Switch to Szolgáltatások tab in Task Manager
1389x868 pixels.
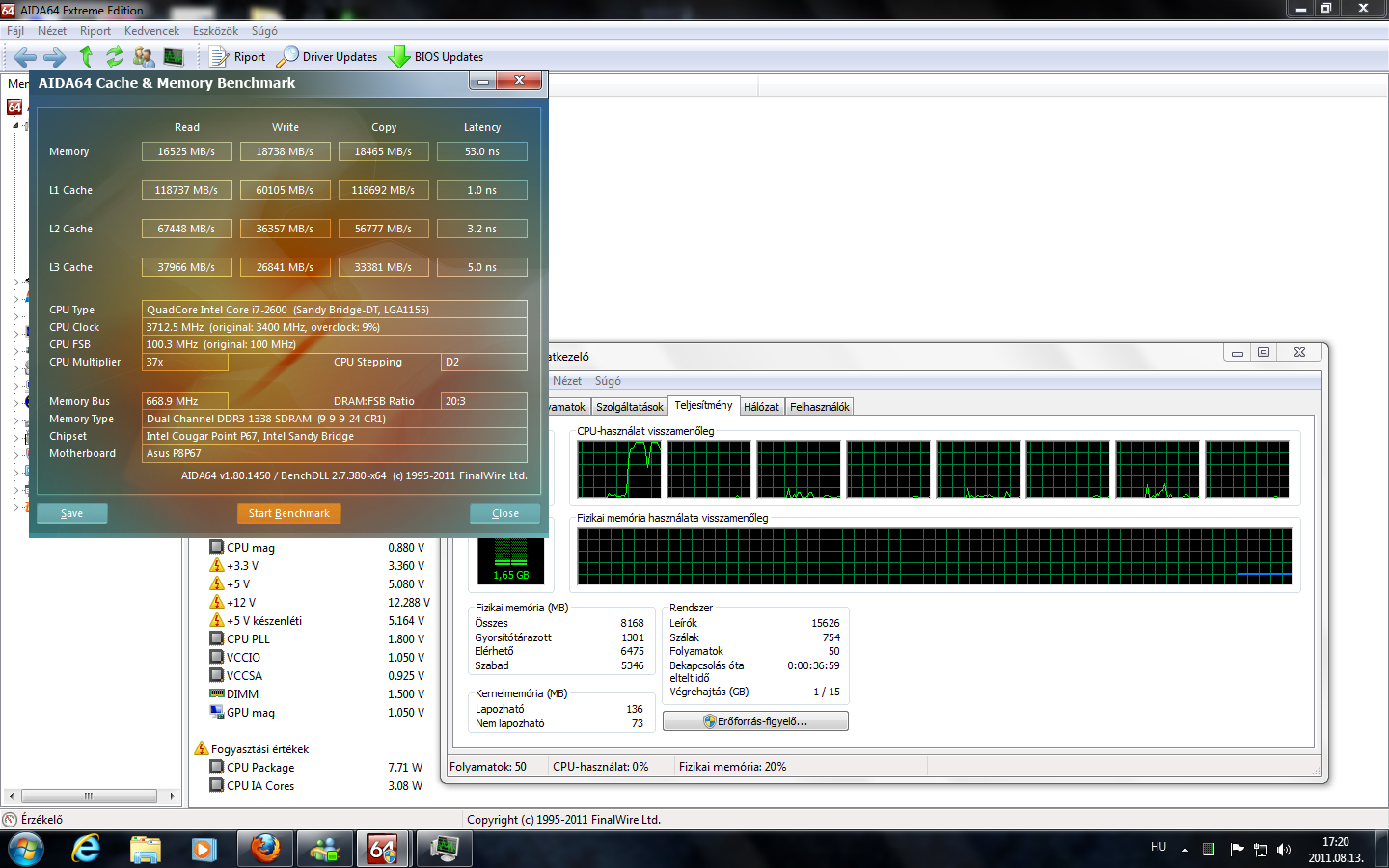pyautogui.click(x=630, y=407)
